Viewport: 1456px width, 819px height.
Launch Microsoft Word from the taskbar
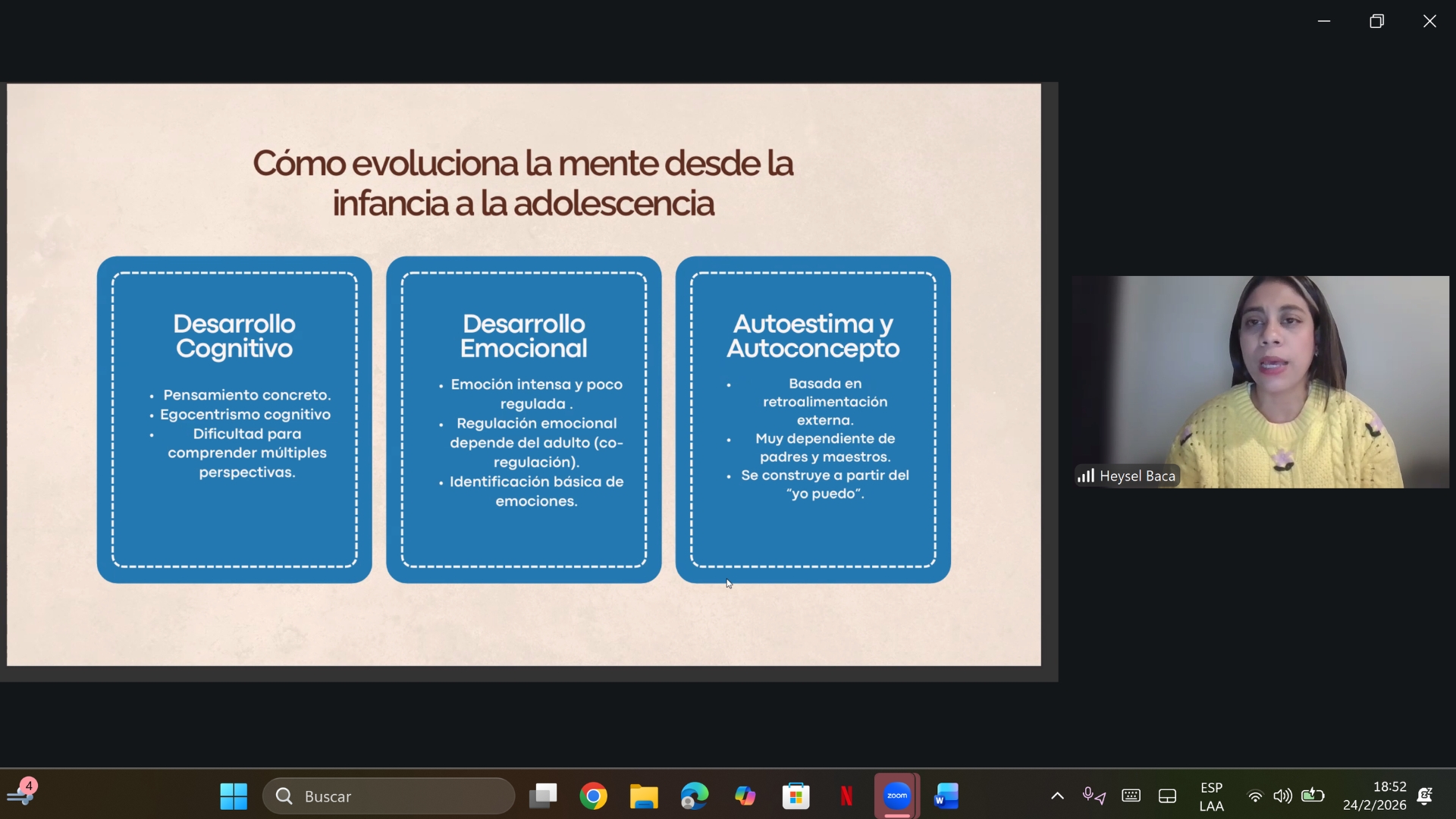947,796
